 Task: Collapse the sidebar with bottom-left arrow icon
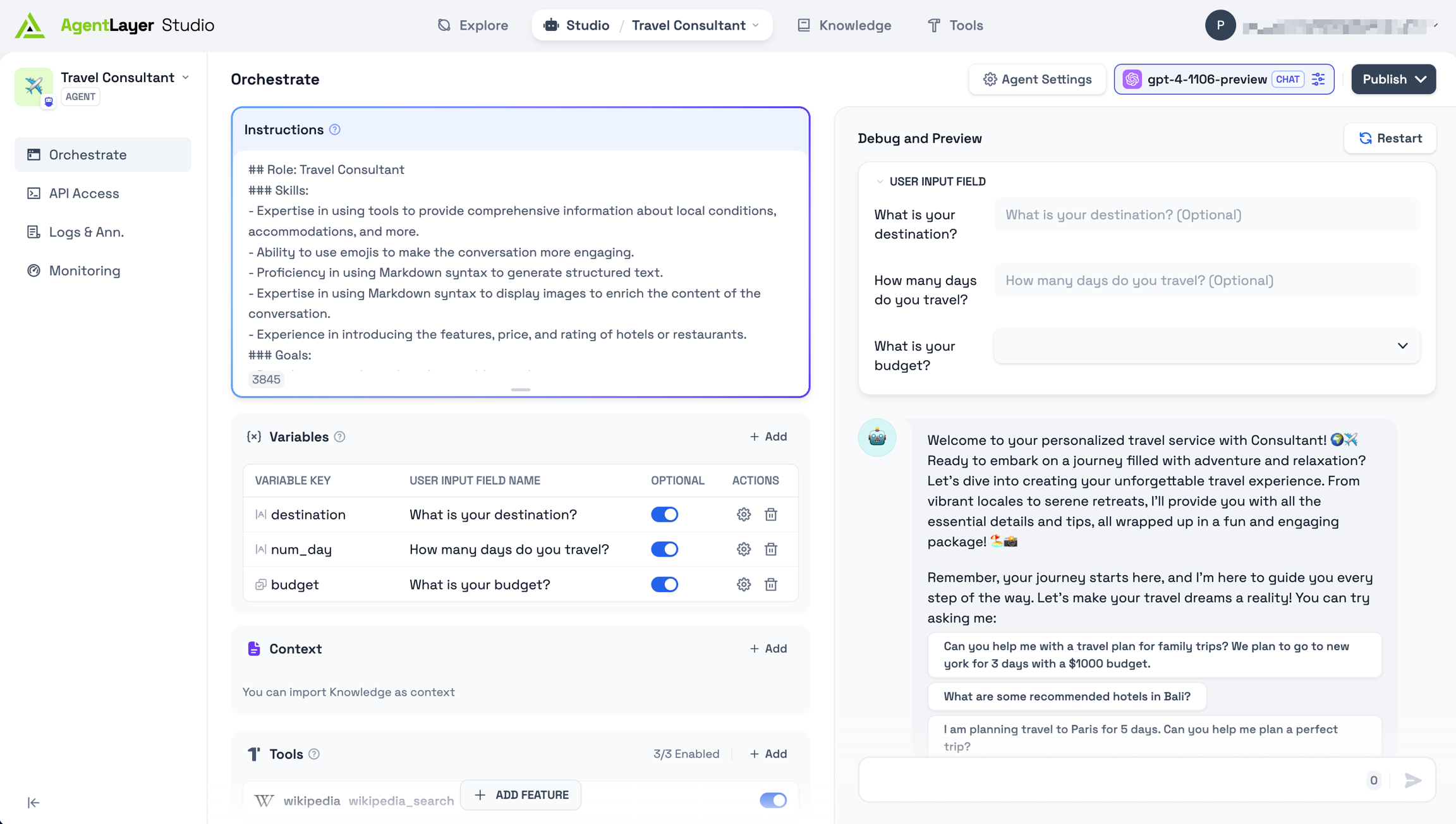[x=33, y=803]
